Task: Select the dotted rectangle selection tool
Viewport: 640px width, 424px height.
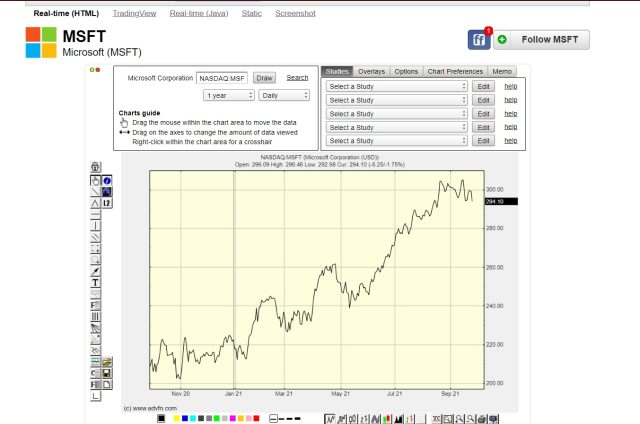Action: click(95, 249)
